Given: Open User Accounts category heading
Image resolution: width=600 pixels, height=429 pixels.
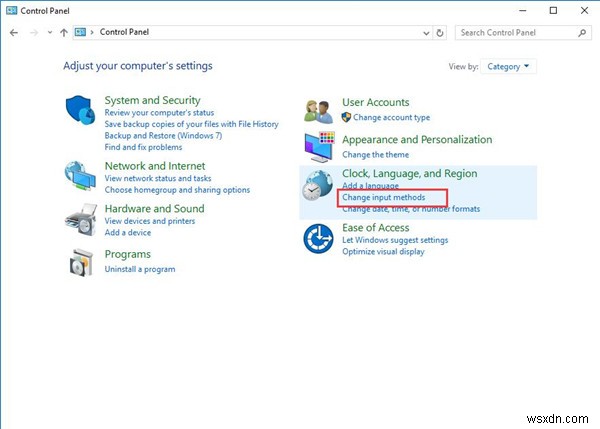Looking at the screenshot, I should point(376,102).
